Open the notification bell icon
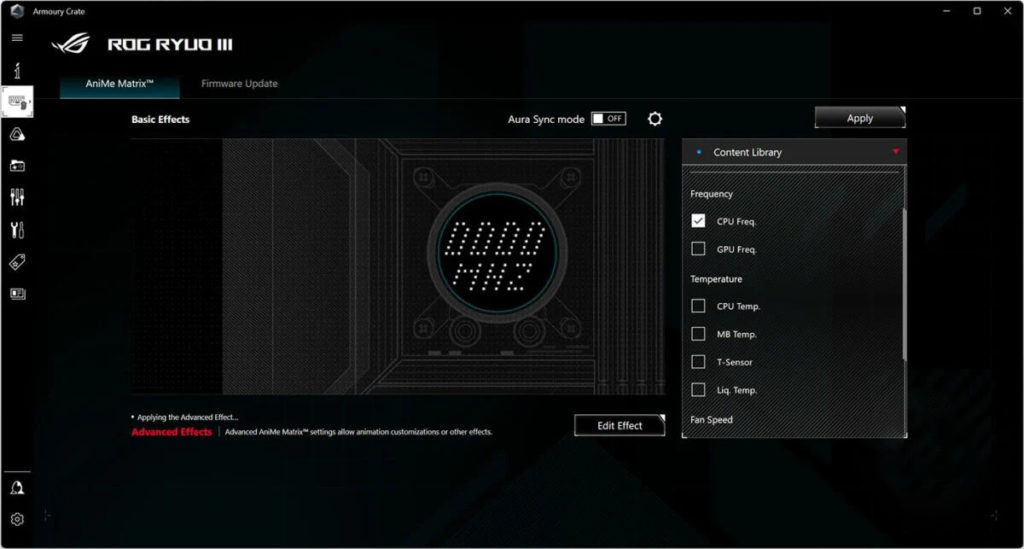1024x549 pixels. pyautogui.click(x=17, y=488)
